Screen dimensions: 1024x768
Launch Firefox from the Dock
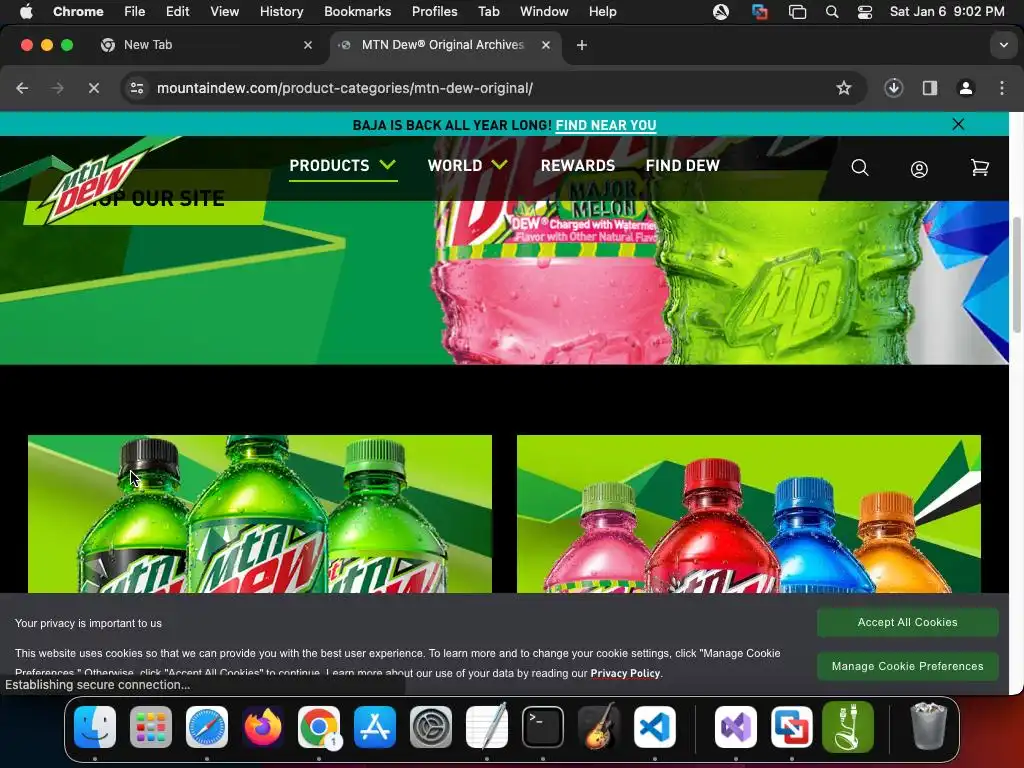[263, 727]
